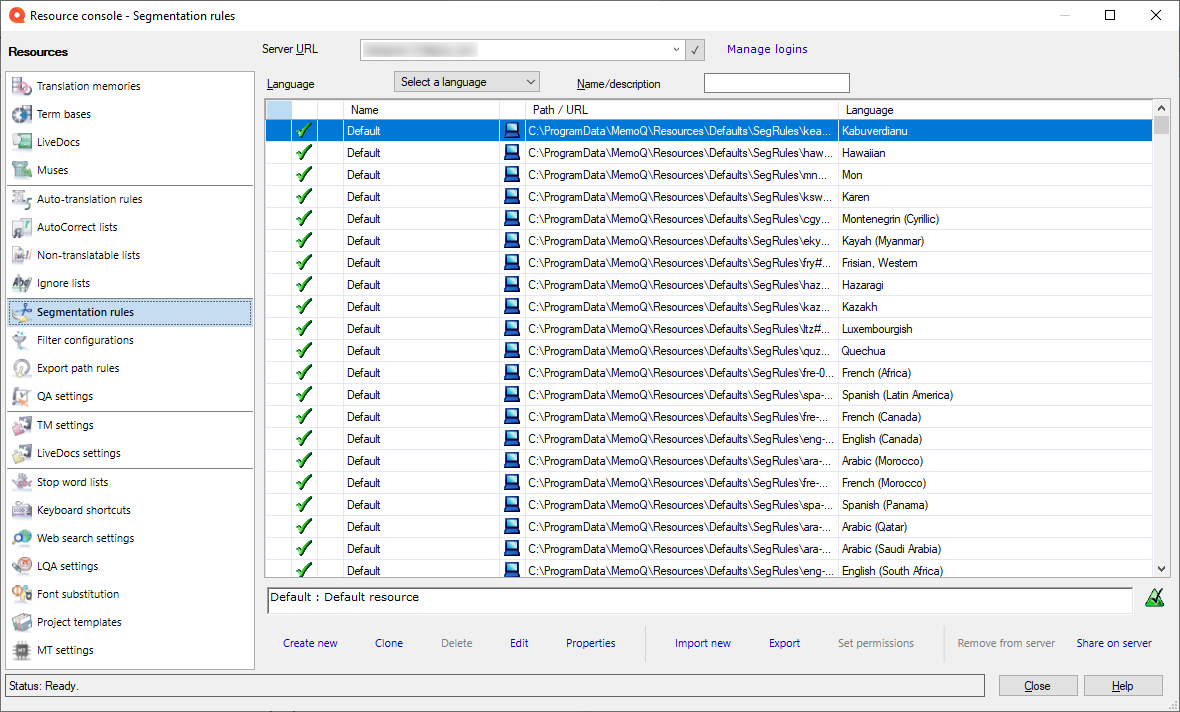Click the Name/description filter field

[x=776, y=84]
